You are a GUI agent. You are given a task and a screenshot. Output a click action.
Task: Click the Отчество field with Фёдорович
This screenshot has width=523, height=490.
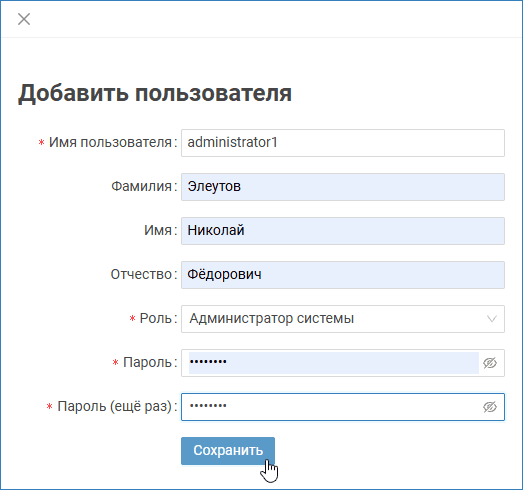tap(343, 275)
